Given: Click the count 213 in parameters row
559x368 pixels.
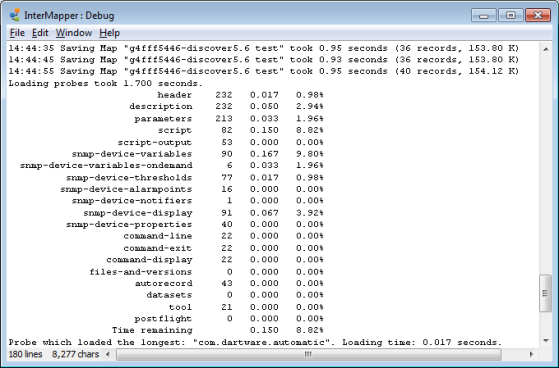Looking at the screenshot, I should coord(224,118).
